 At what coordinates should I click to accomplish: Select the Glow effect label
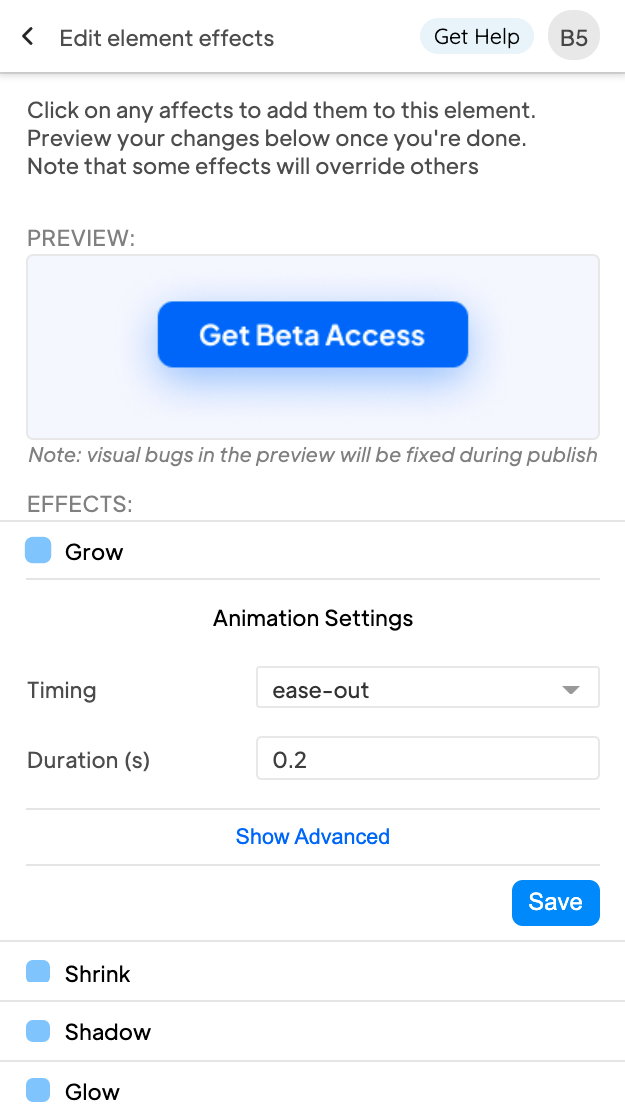tap(92, 1091)
